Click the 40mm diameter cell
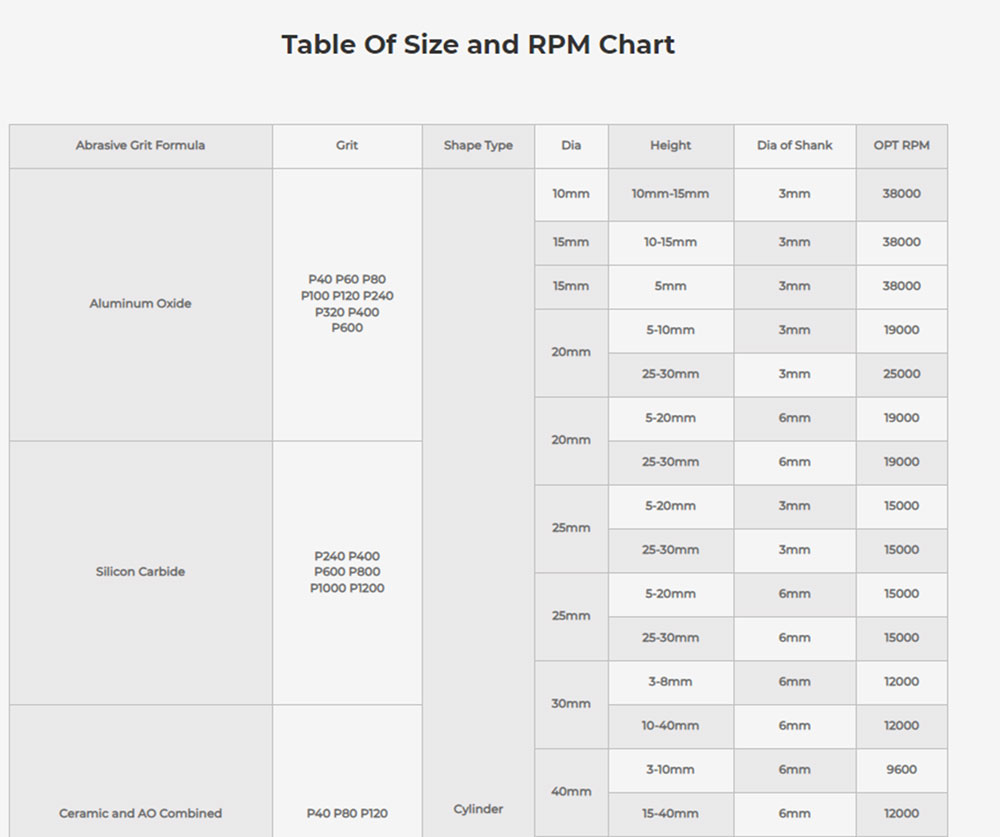 (x=571, y=791)
